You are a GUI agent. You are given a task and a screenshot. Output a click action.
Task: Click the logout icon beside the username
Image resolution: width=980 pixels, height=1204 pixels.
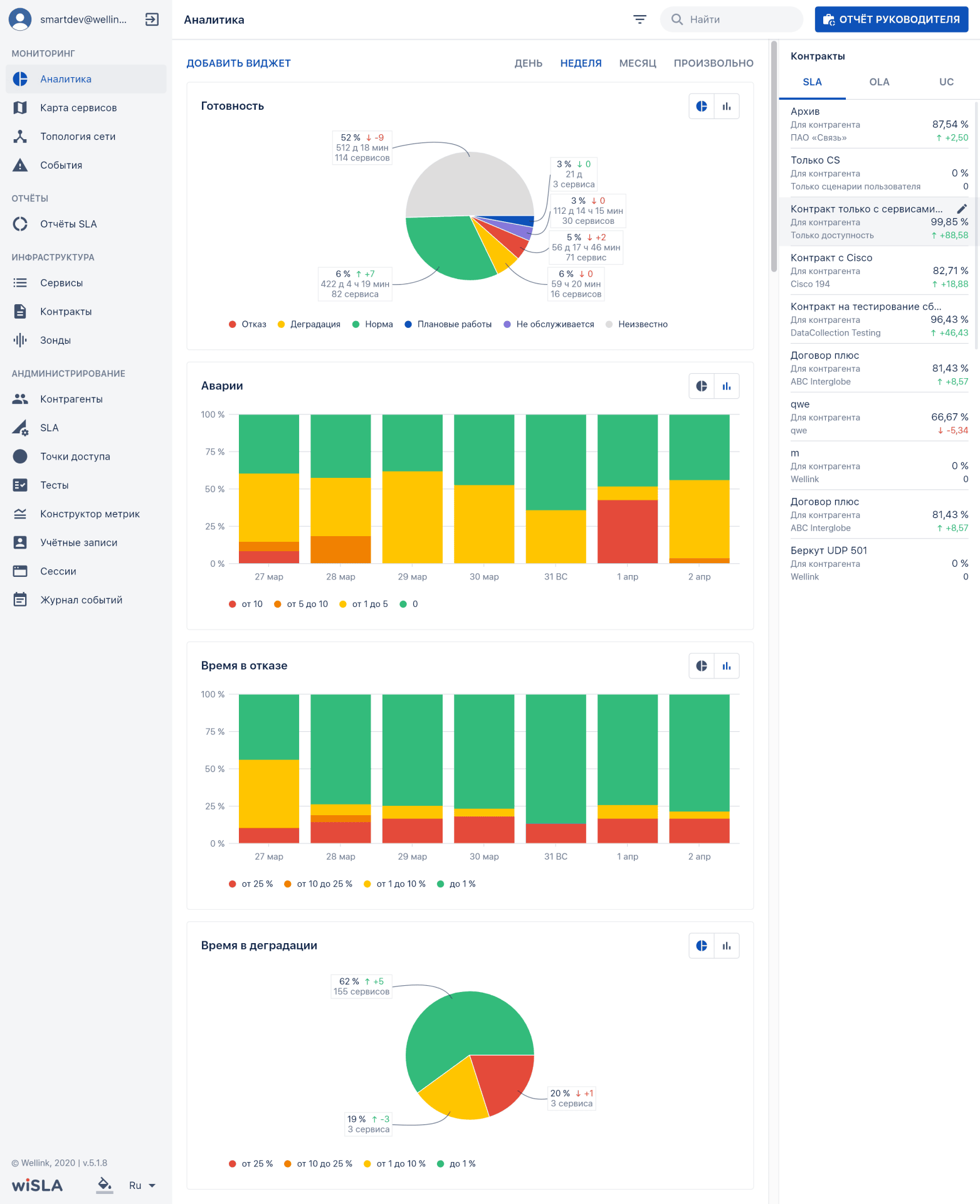point(152,19)
